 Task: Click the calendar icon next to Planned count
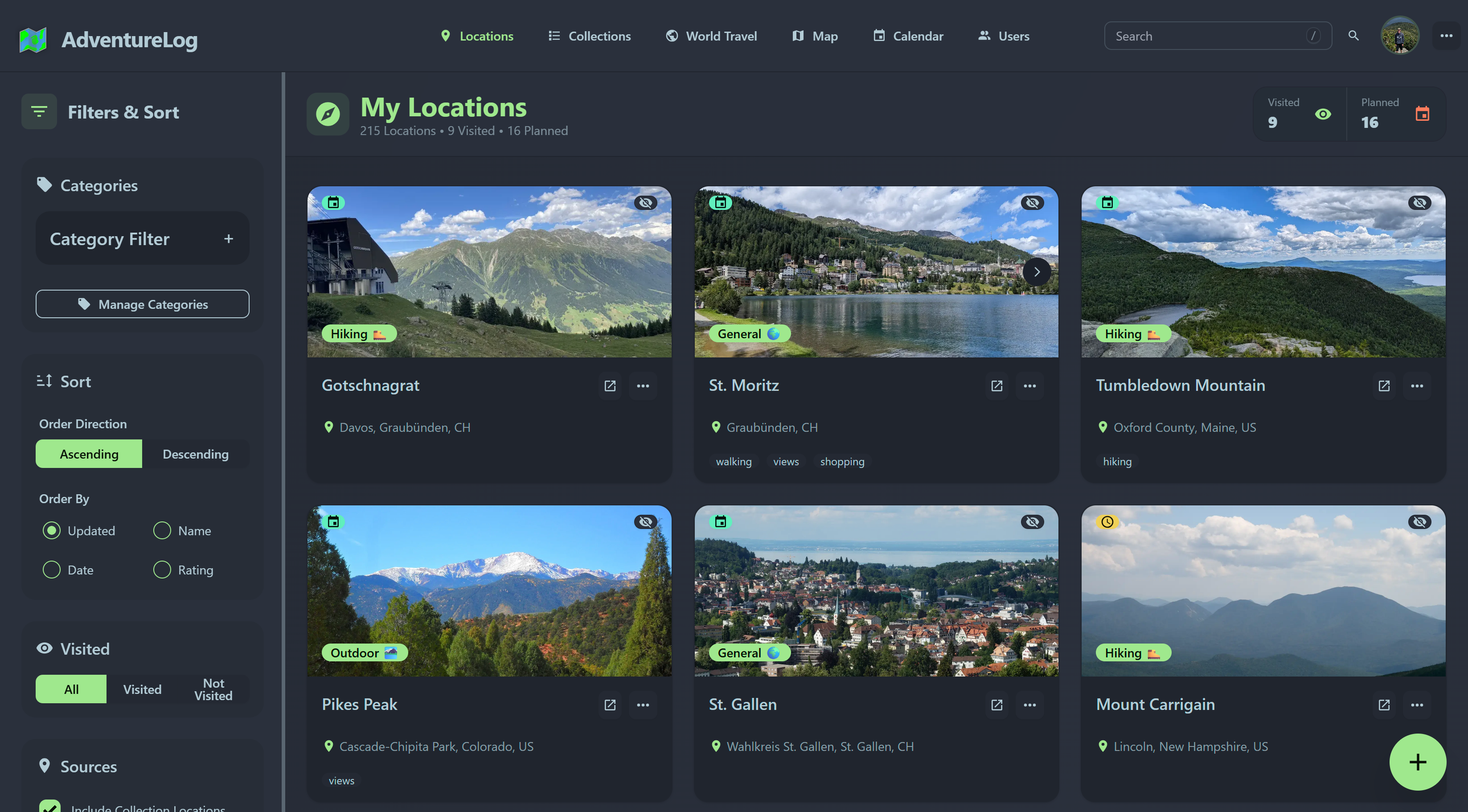pos(1423,113)
